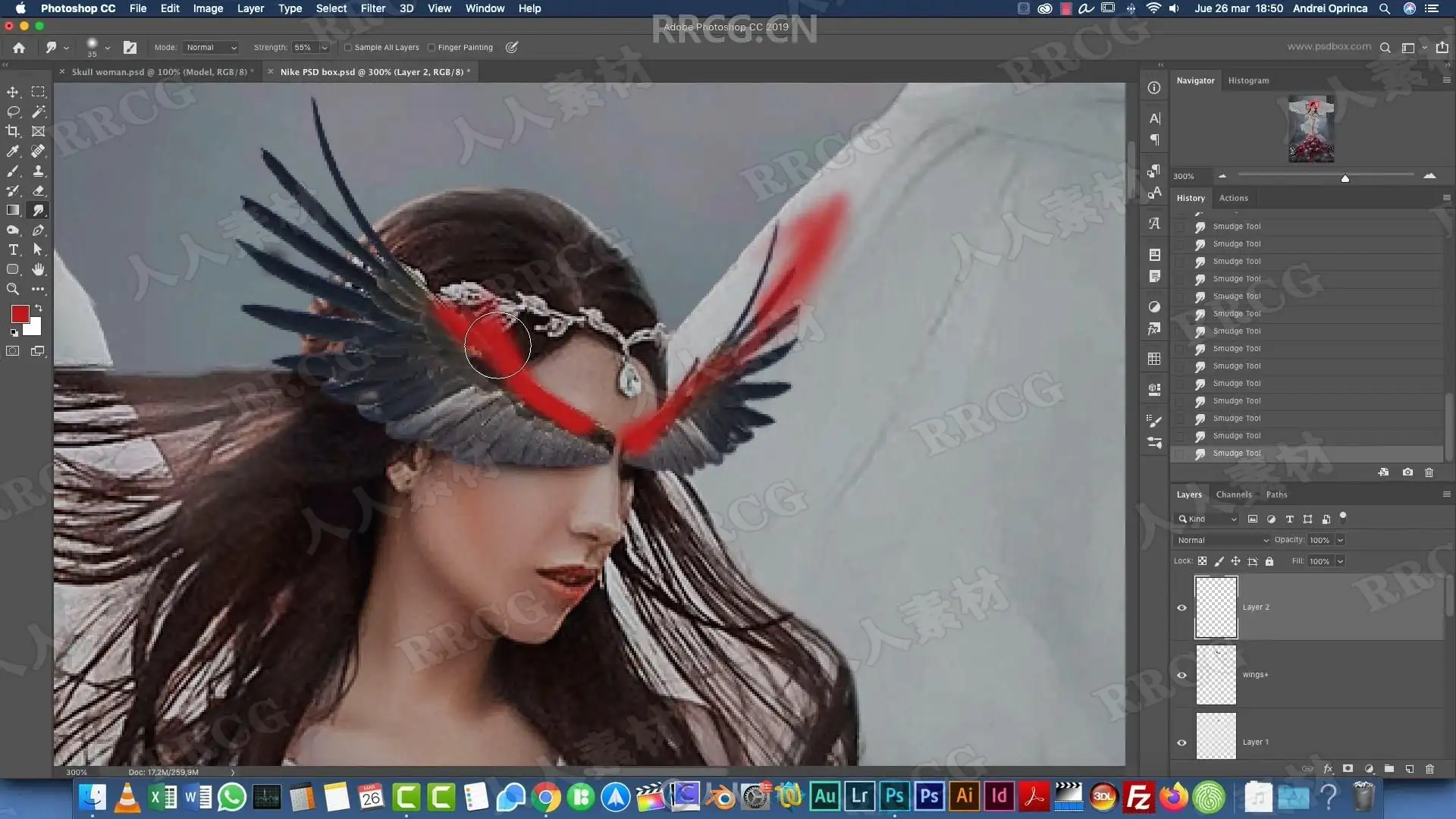Hide the wings+ layer
This screenshot has width=1456, height=819.
pyautogui.click(x=1181, y=675)
